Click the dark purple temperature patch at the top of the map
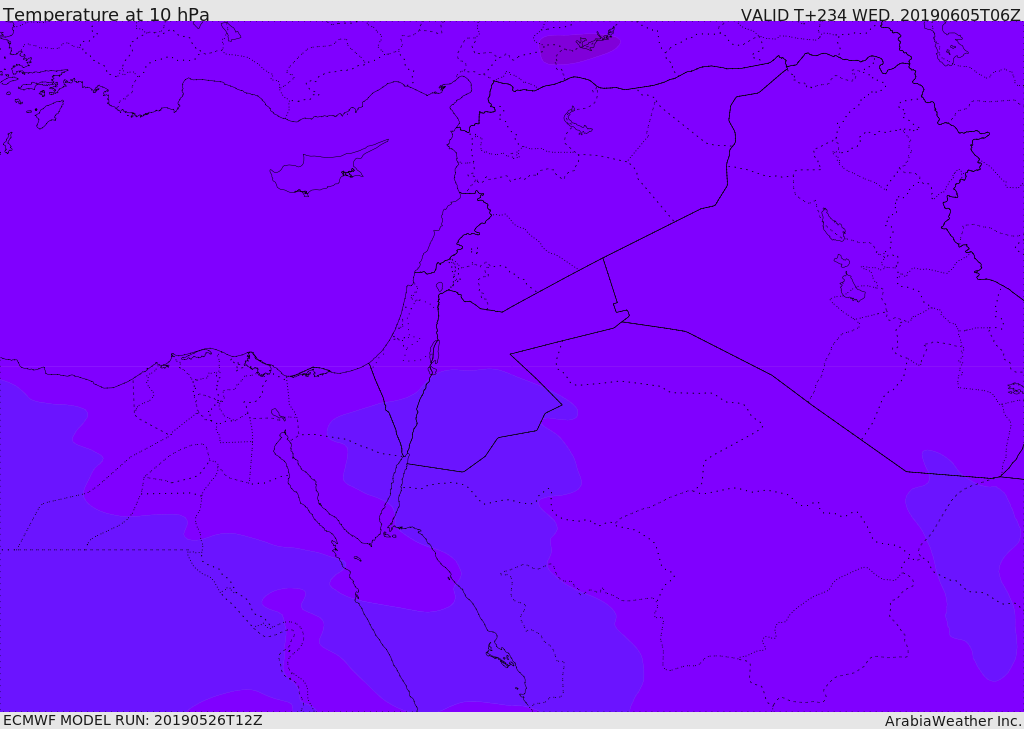Viewport: 1024px width, 729px height. click(x=579, y=48)
